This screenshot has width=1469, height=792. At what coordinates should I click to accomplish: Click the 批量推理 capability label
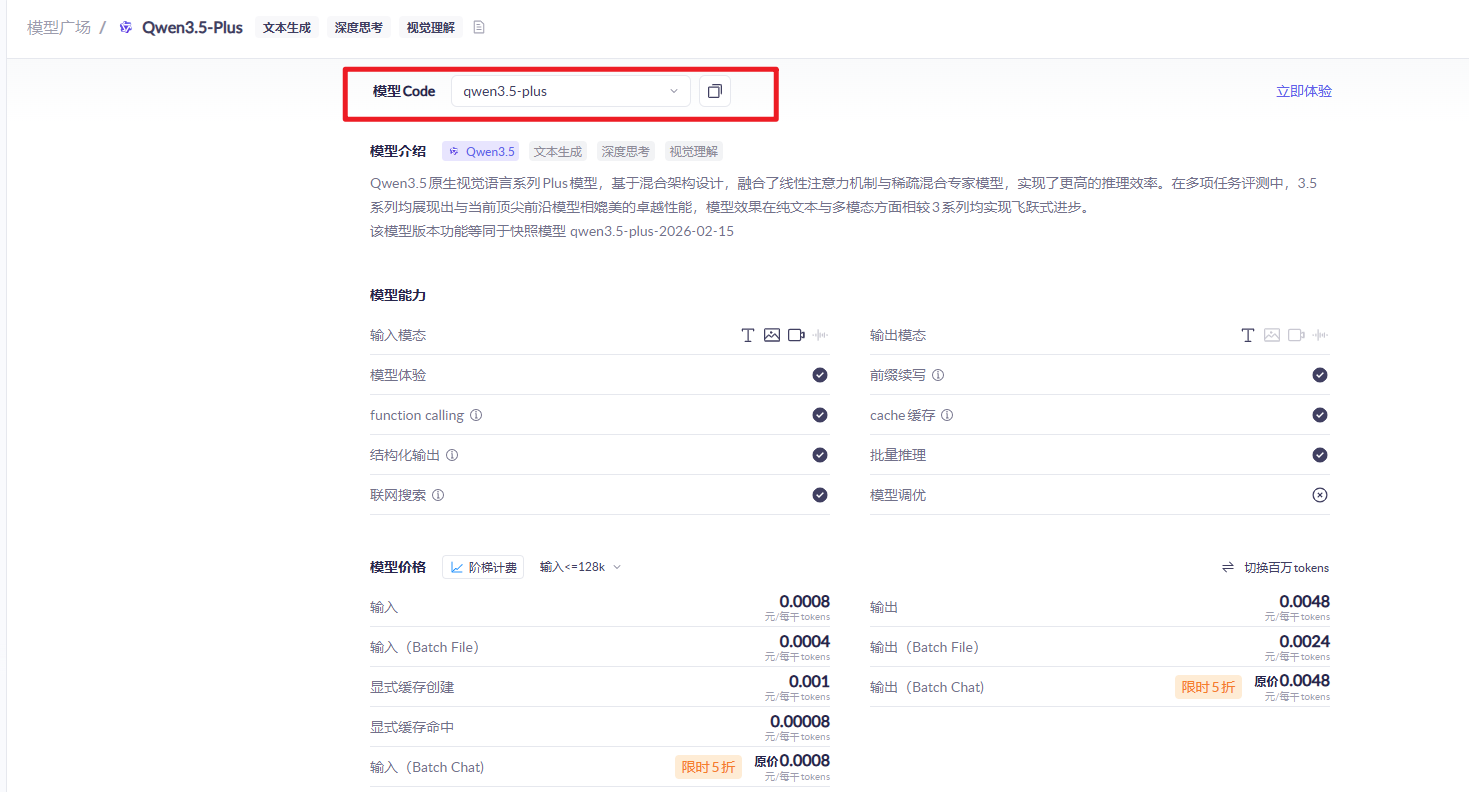[898, 455]
